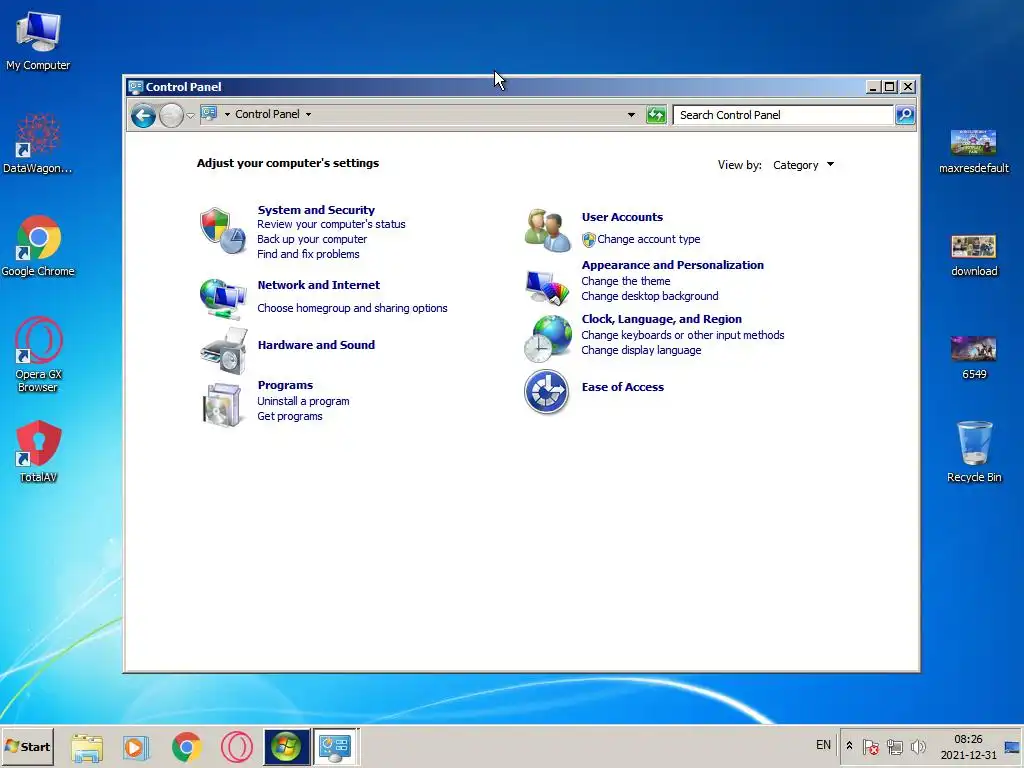Click Change keyboards or other input methods
This screenshot has width=1024, height=768.
coord(682,335)
